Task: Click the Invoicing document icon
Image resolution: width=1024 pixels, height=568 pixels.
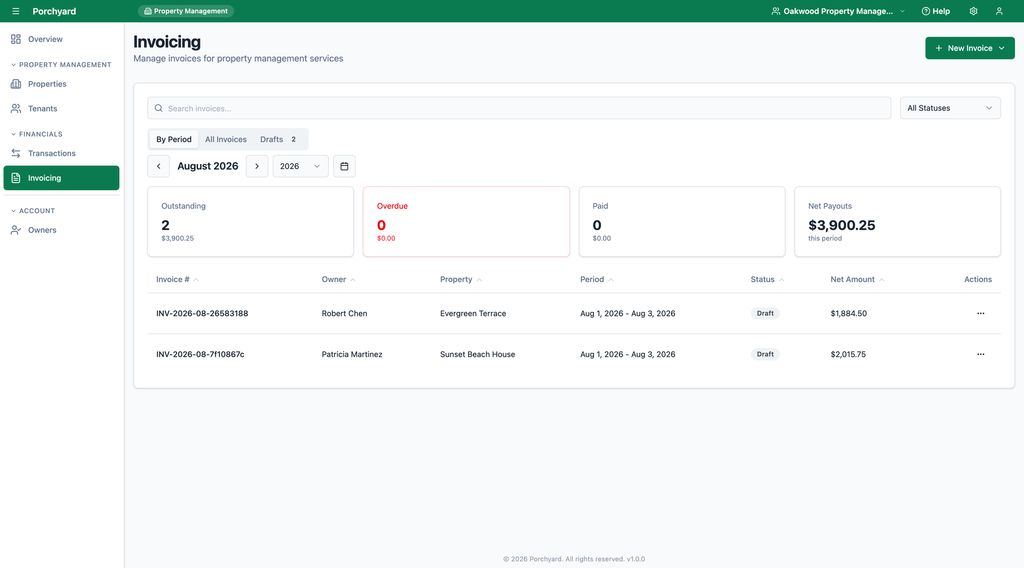Action: click(16, 178)
